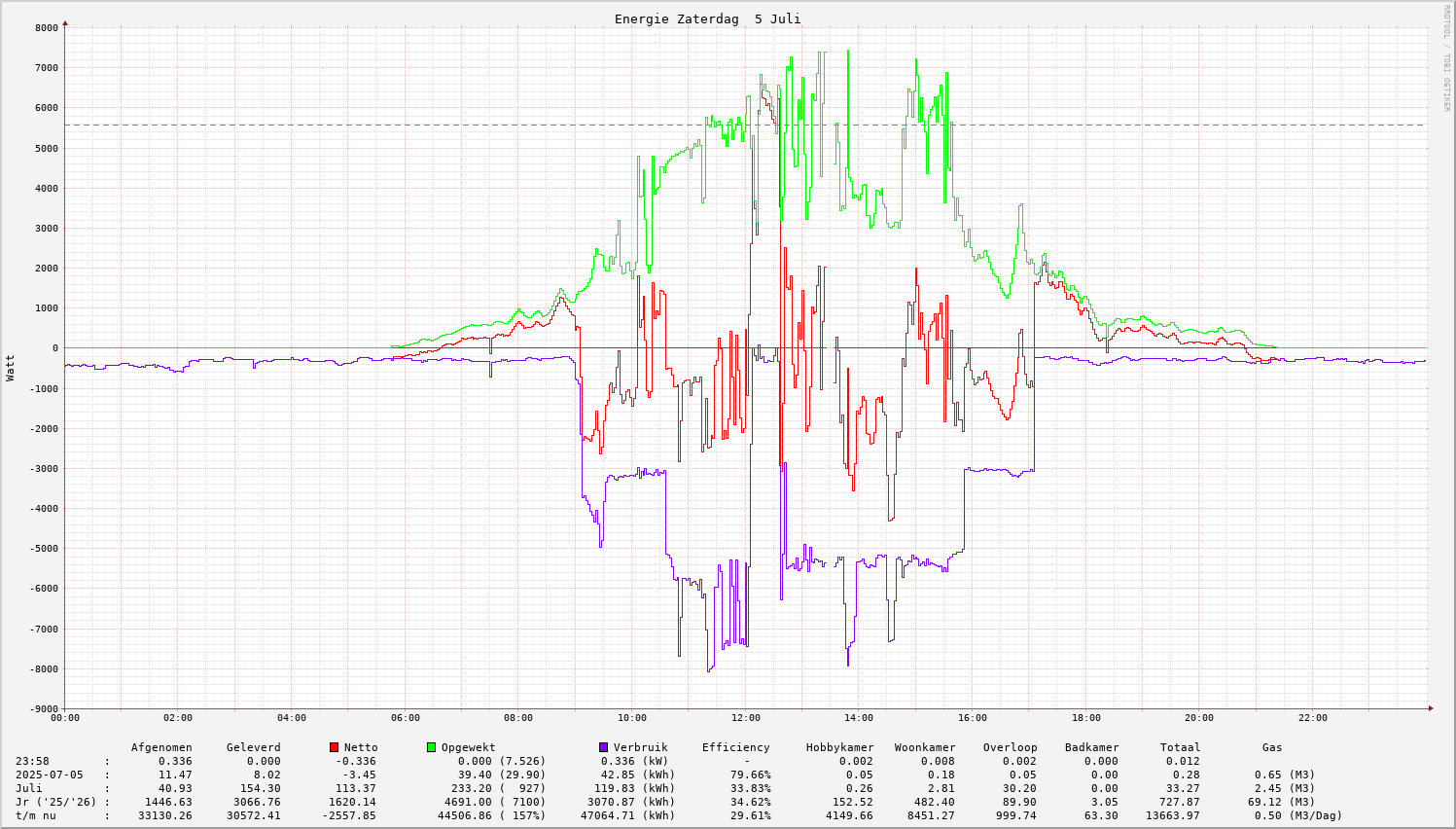Screen dimensions: 1456x829
Task: Click the chart title Energie Zaterdag 5 Juli
Action: click(707, 19)
